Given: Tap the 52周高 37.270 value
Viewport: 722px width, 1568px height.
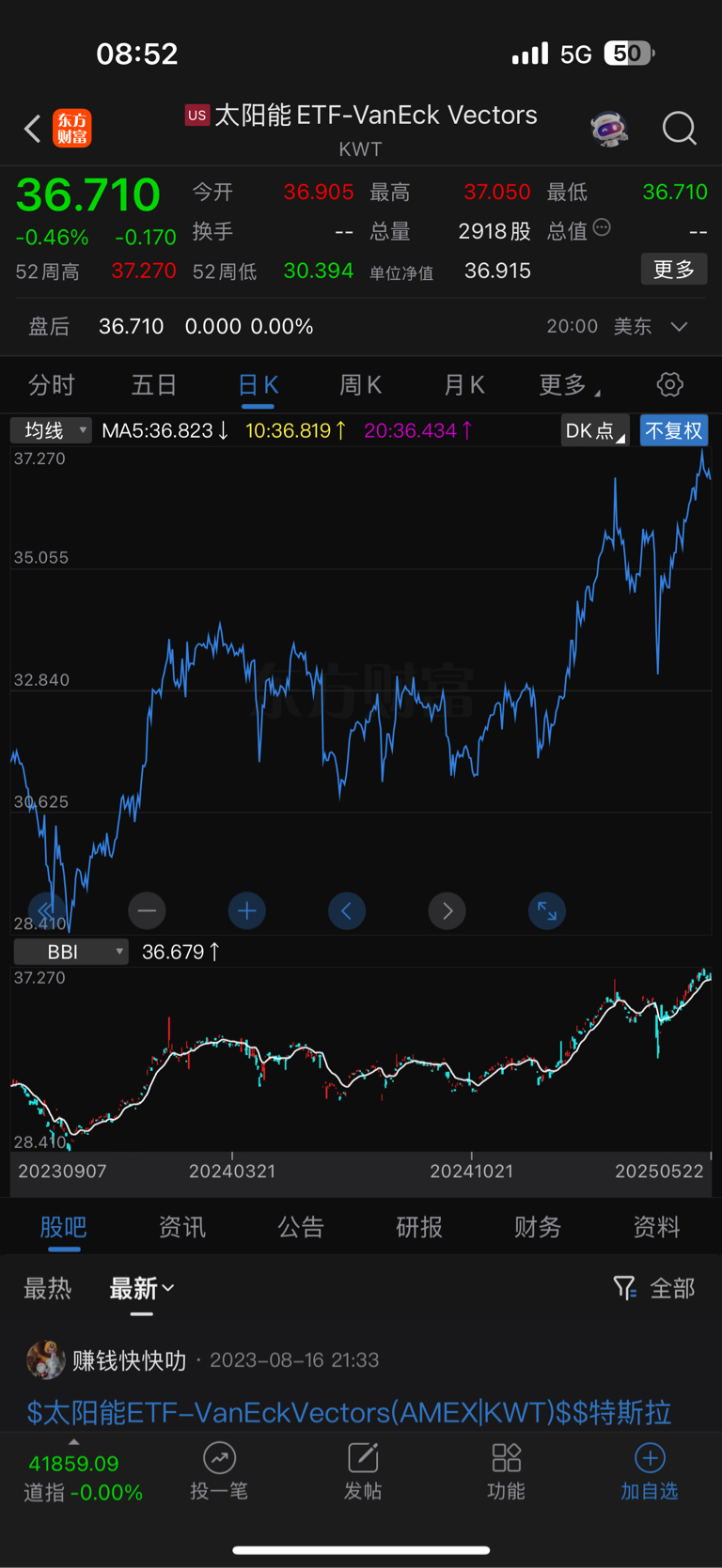Looking at the screenshot, I should (144, 271).
